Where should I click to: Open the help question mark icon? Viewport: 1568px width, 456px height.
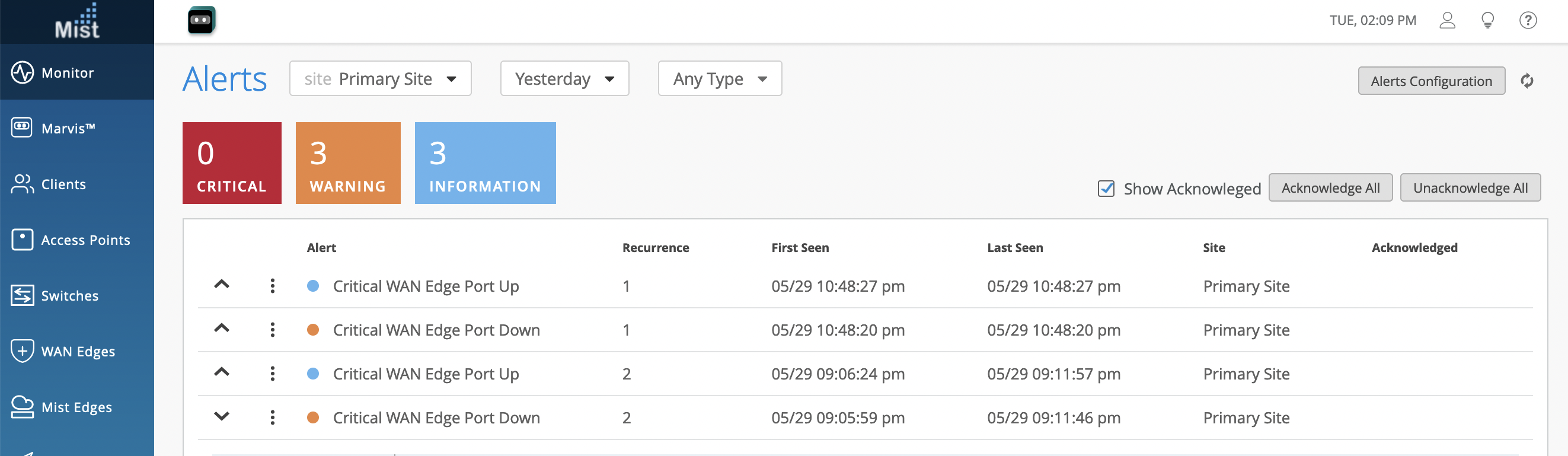click(x=1527, y=21)
